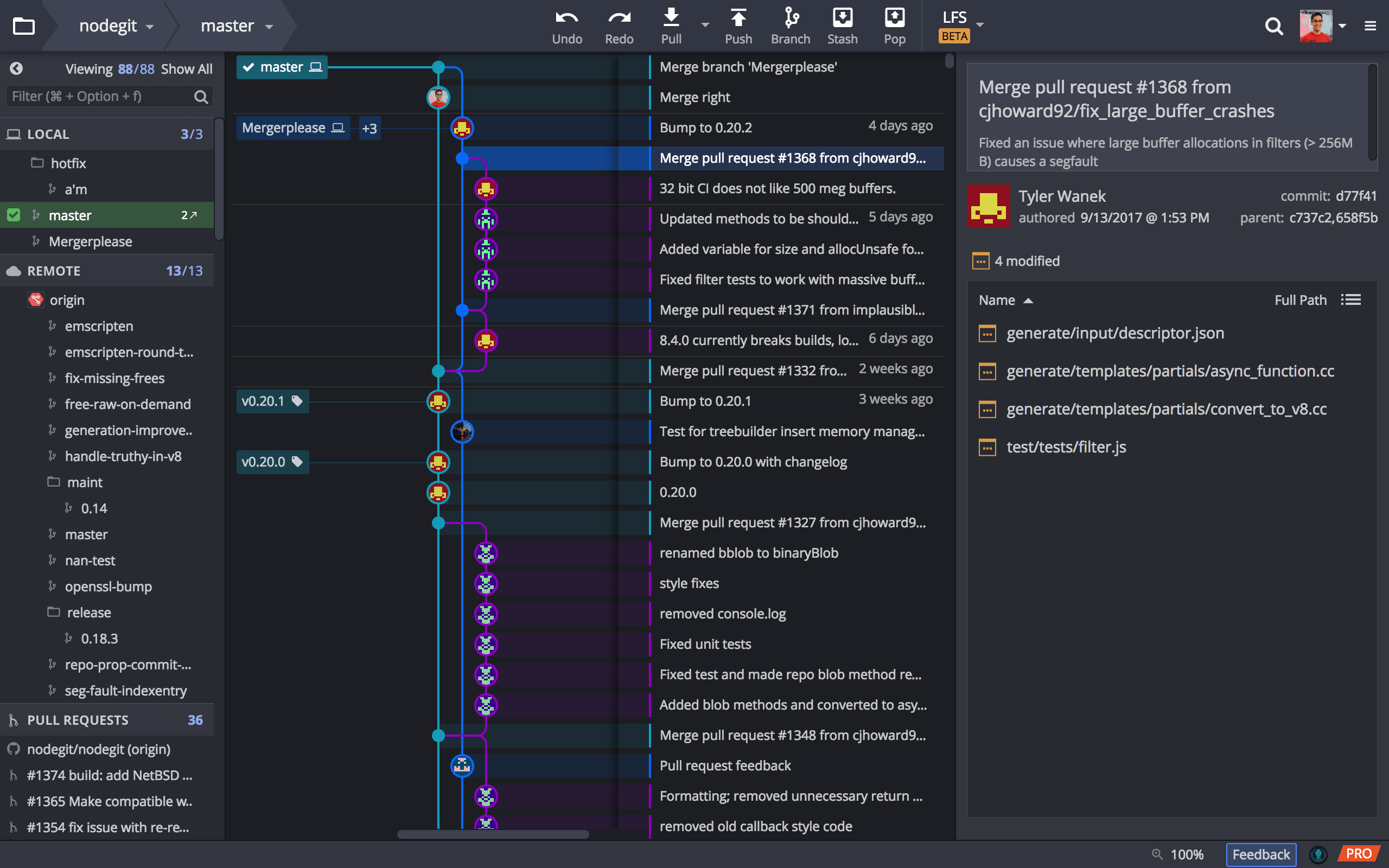Click Show All link in sidebar
Viewport: 1389px width, 868px height.
pyautogui.click(x=187, y=69)
